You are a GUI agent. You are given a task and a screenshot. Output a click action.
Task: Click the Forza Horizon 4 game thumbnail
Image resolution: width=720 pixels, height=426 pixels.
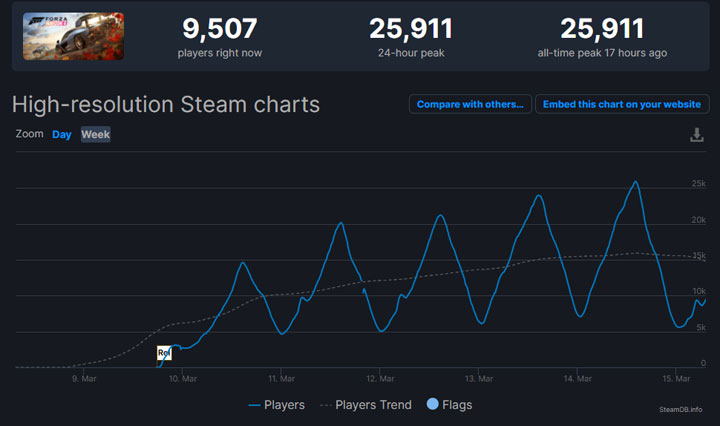(73, 36)
